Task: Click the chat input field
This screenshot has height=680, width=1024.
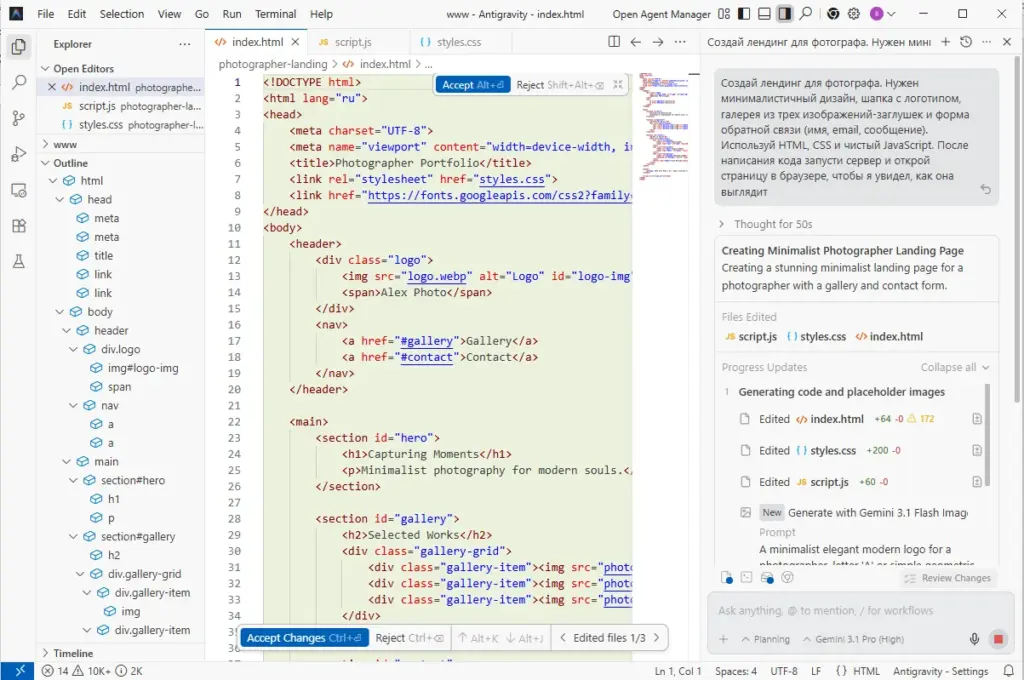Action: [850, 610]
